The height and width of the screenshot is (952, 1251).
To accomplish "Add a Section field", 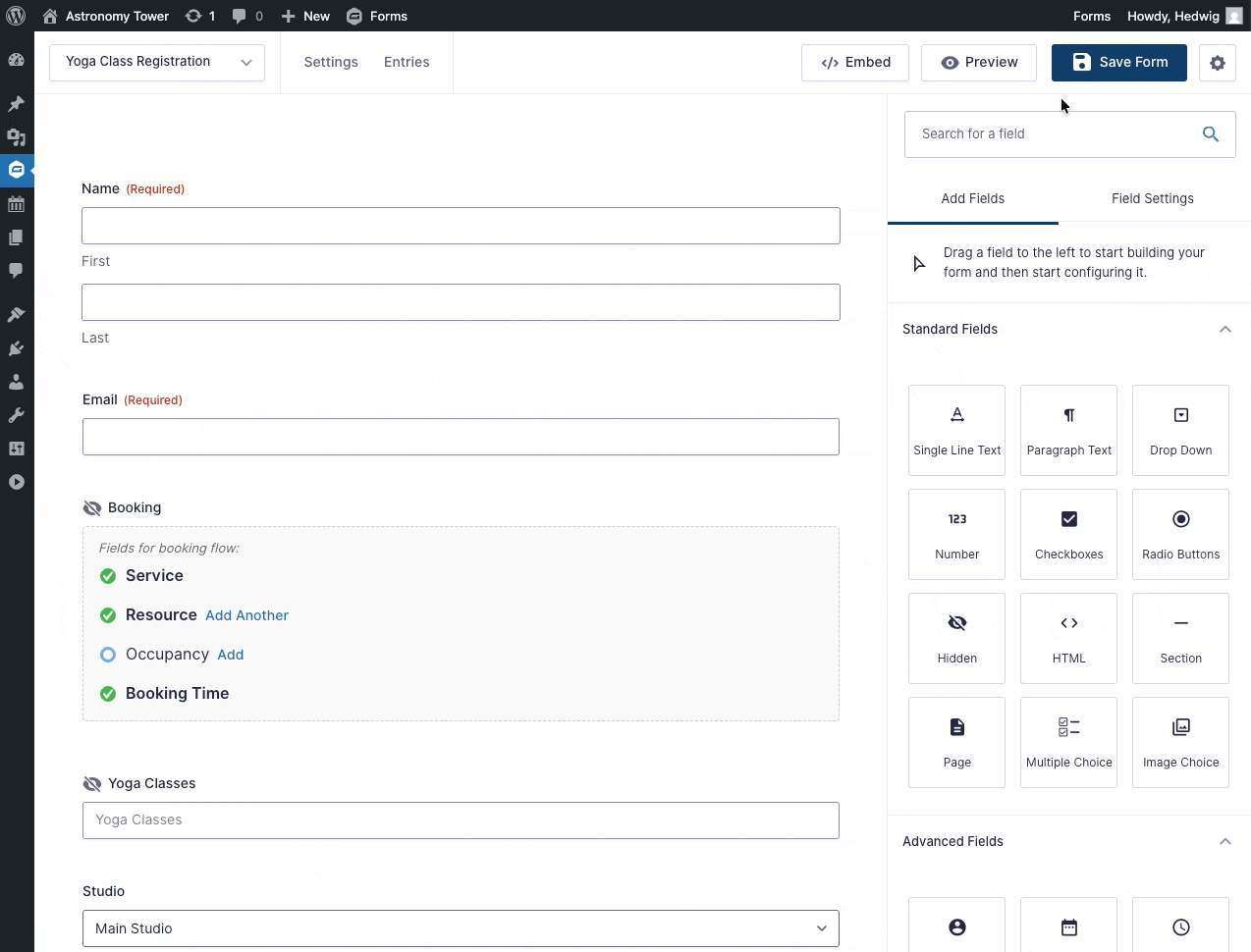I will [1180, 638].
